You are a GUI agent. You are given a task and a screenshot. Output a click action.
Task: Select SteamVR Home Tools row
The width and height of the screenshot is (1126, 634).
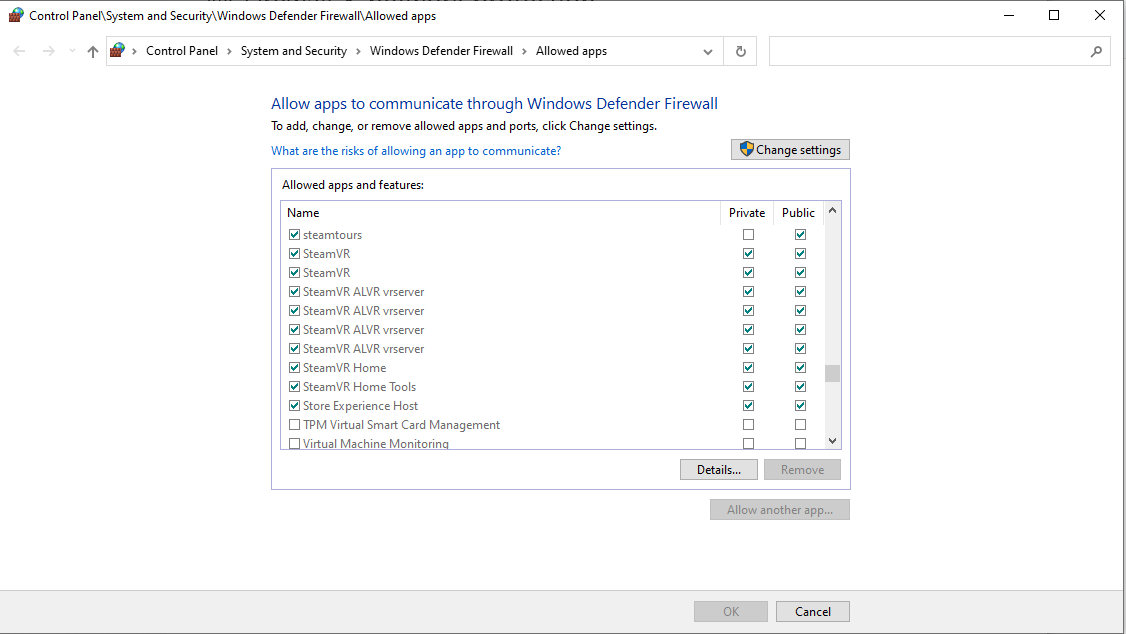[x=359, y=386]
